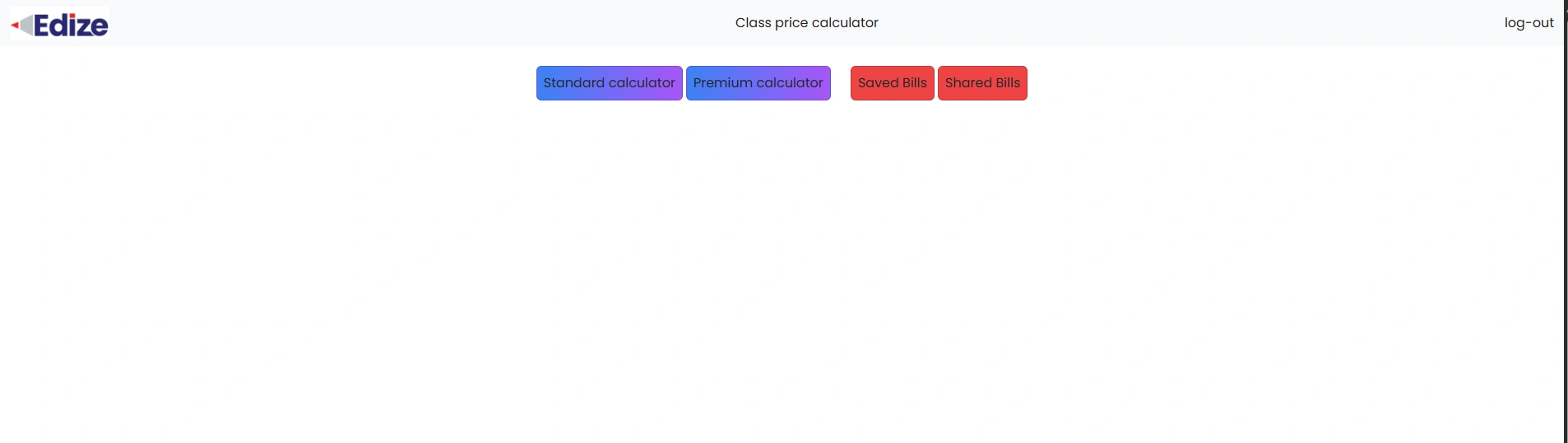Choose the red Shared Bills button
This screenshot has height=443, width=1568.
982,83
